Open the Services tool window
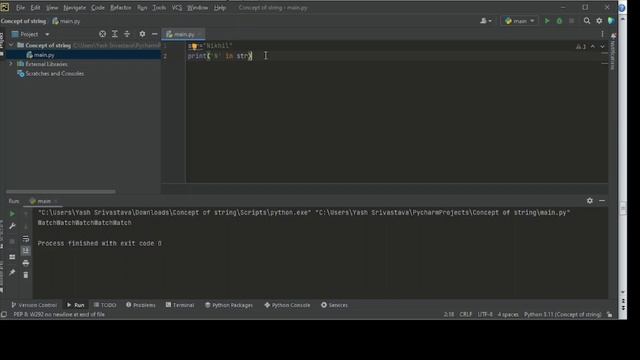This screenshot has height=360, width=640. 334,305
